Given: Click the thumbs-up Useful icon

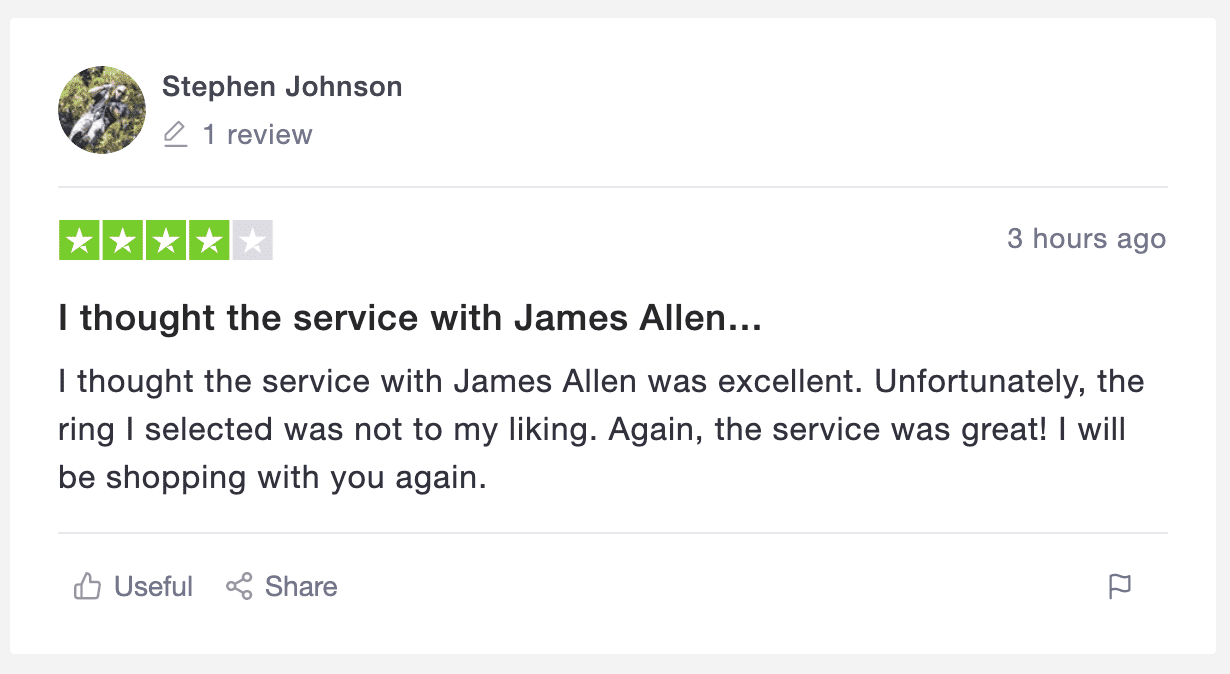Looking at the screenshot, I should click(90, 586).
